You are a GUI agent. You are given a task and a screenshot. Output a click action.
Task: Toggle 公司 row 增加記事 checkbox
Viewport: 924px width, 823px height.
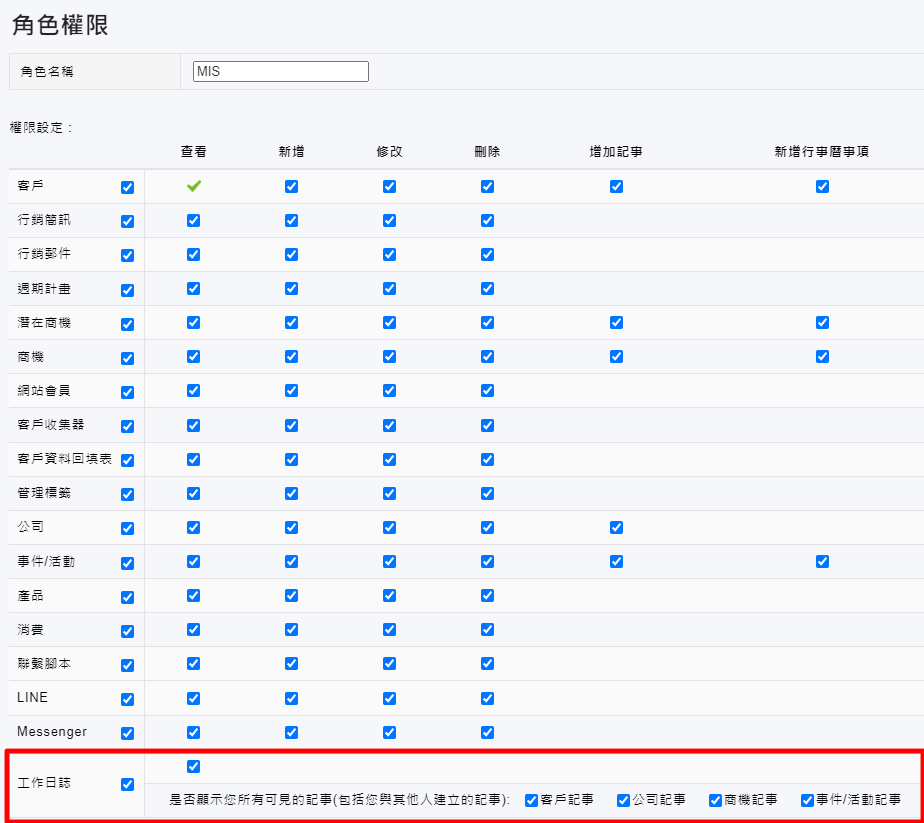616,527
